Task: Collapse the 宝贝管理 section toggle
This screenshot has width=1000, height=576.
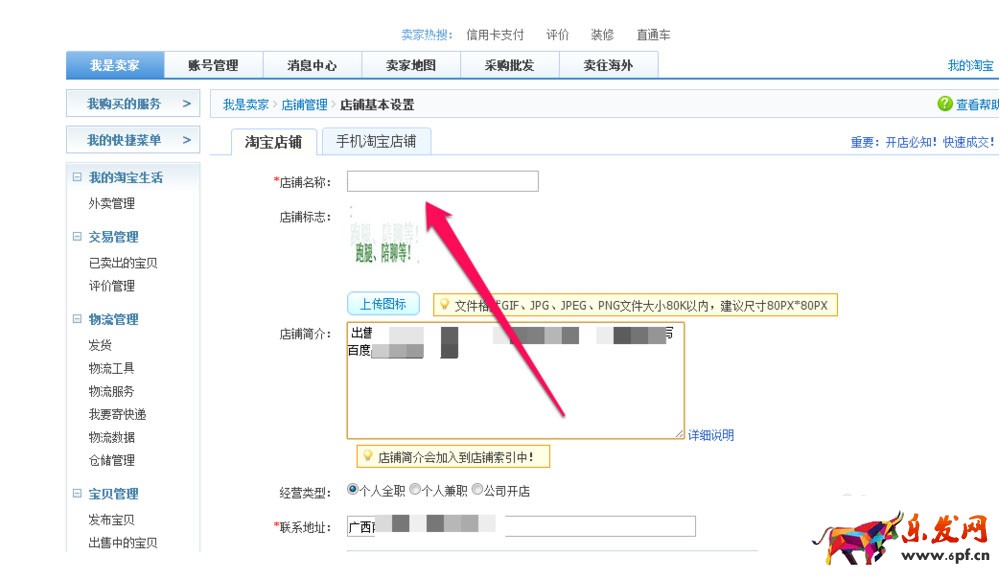Action: pyautogui.click(x=77, y=494)
